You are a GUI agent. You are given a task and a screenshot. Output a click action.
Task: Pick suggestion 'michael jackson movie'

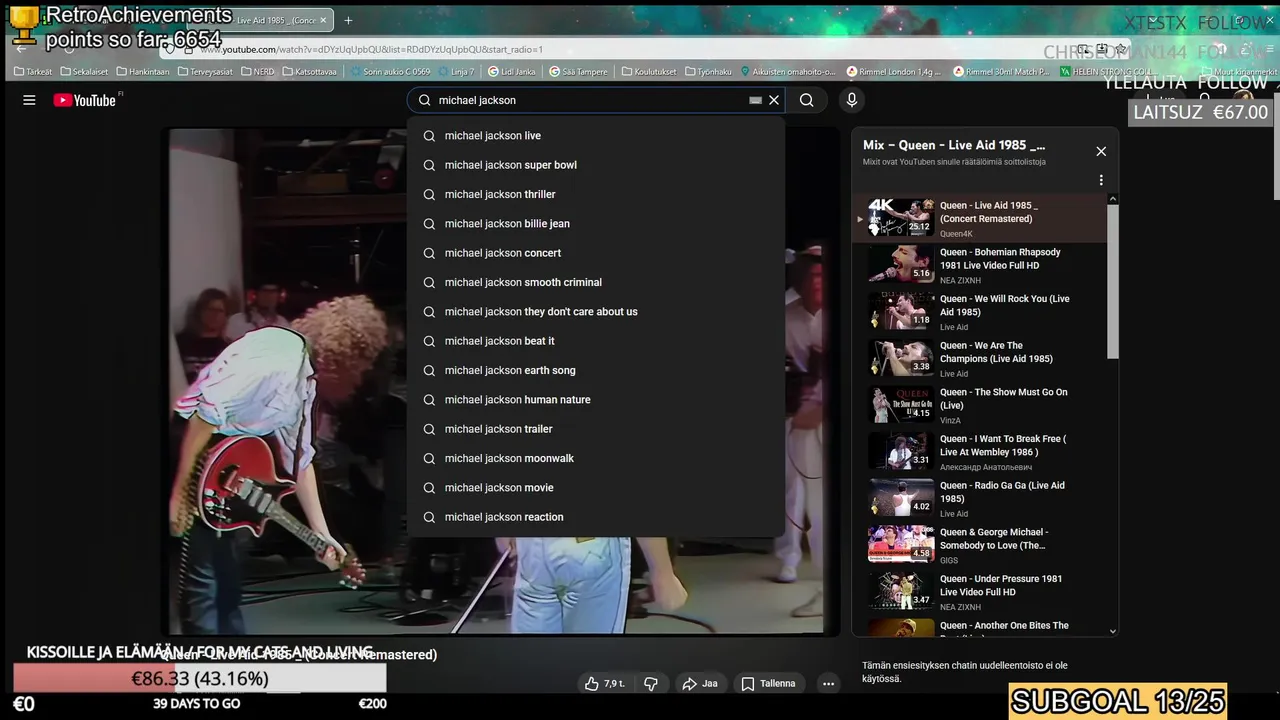(x=596, y=488)
